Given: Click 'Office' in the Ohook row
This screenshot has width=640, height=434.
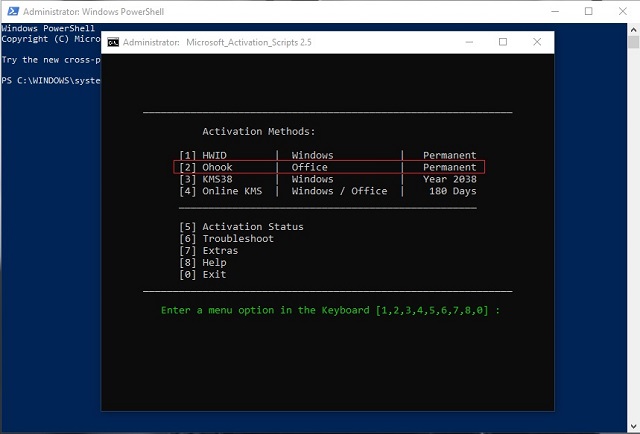Looking at the screenshot, I should click(309, 167).
